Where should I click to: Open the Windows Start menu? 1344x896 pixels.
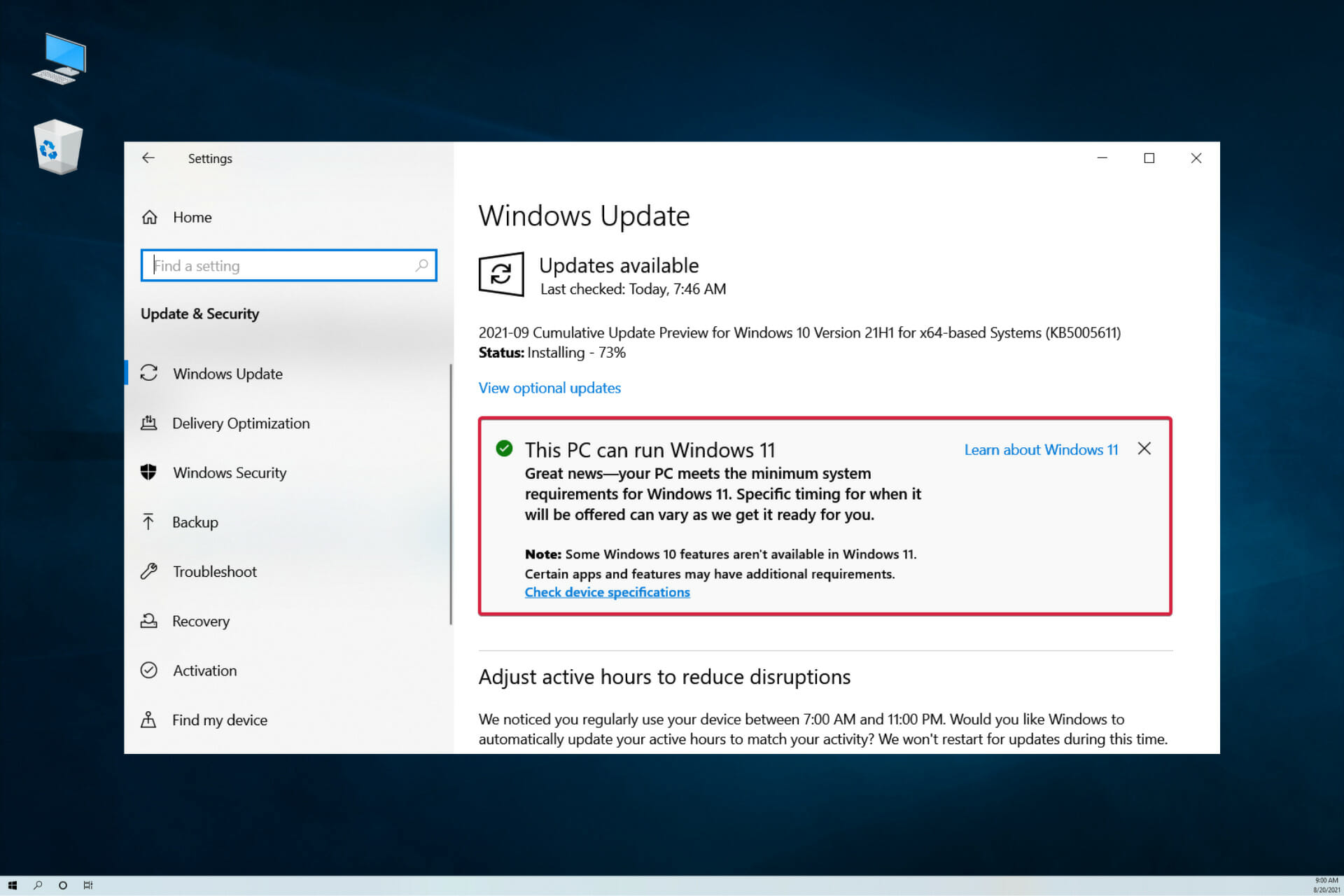[x=12, y=885]
